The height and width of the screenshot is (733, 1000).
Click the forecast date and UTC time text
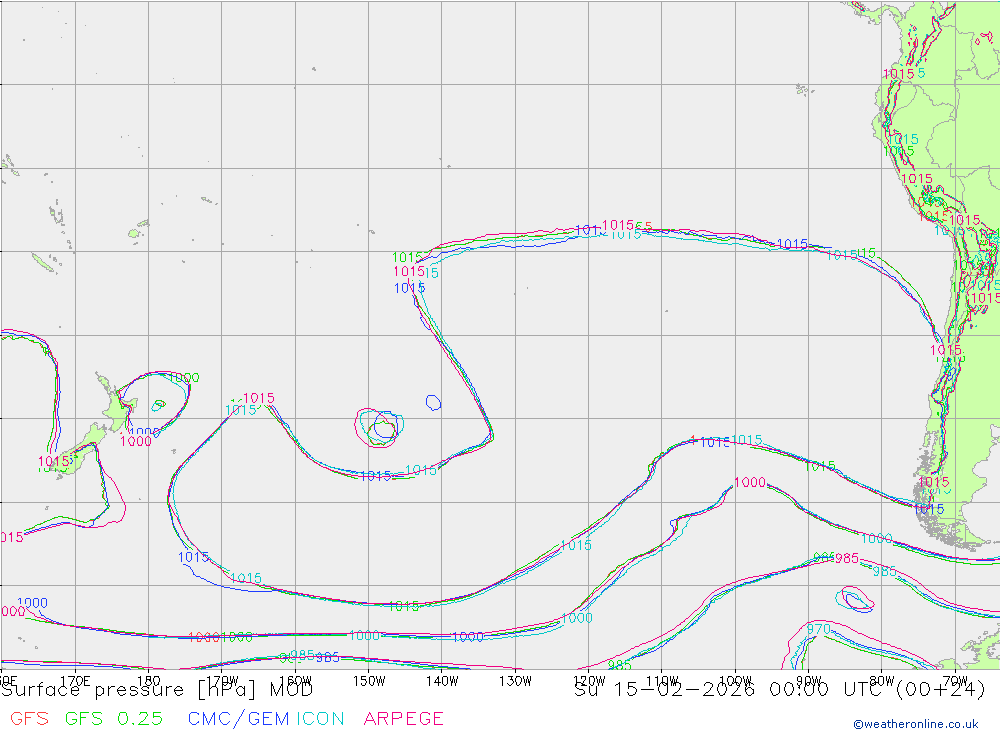(x=780, y=689)
